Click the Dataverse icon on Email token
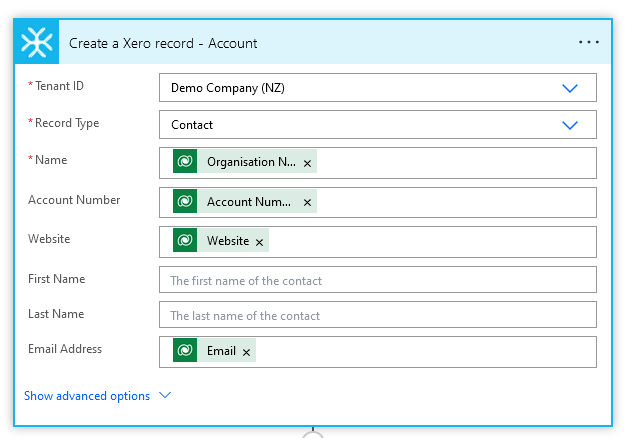Screen dimensions: 625x438 (185, 350)
